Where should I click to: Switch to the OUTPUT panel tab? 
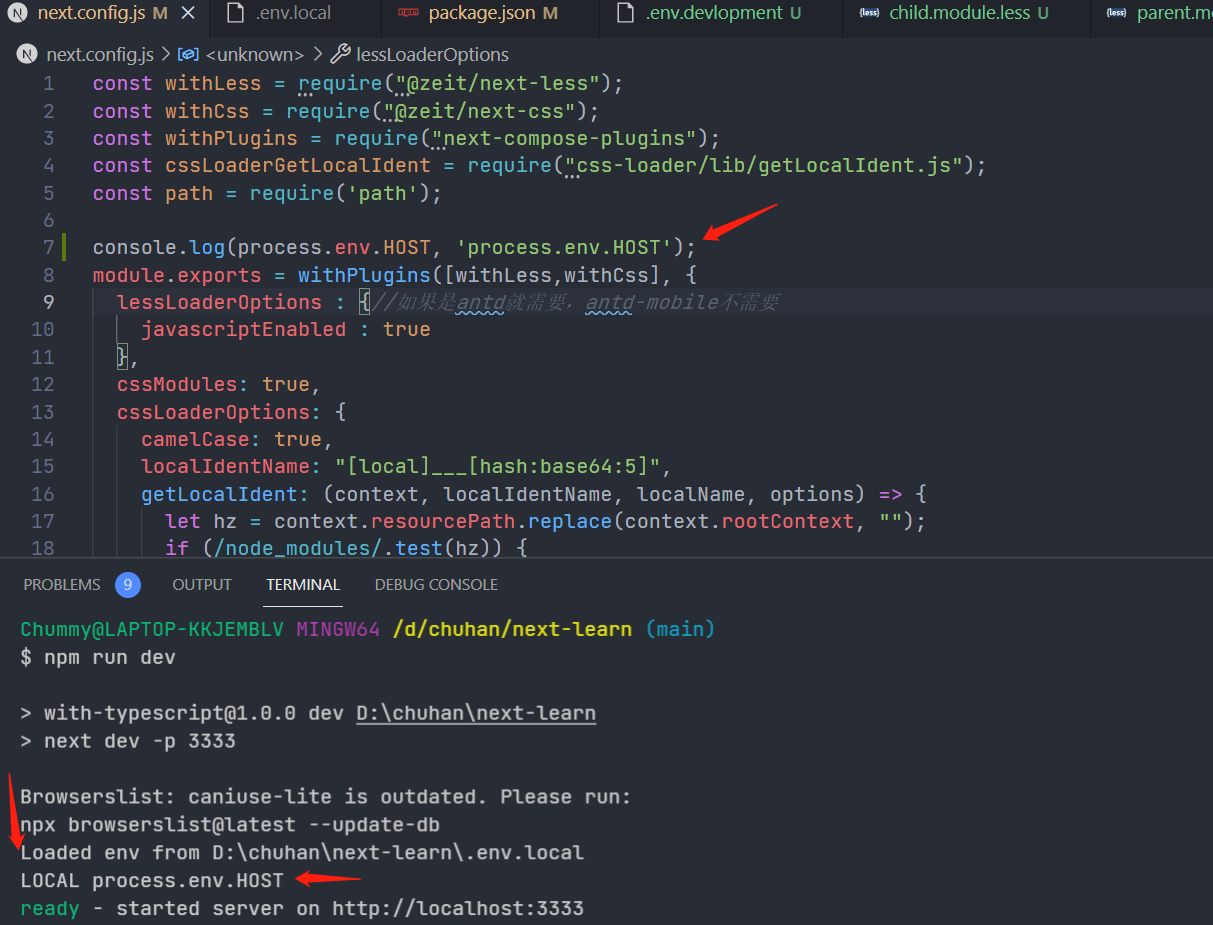click(x=201, y=584)
